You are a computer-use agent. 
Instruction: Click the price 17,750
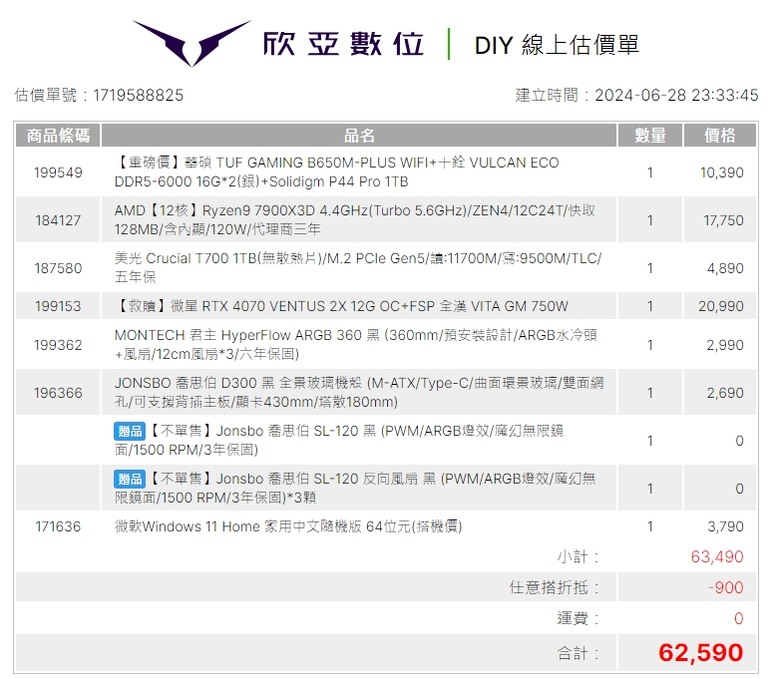724,220
